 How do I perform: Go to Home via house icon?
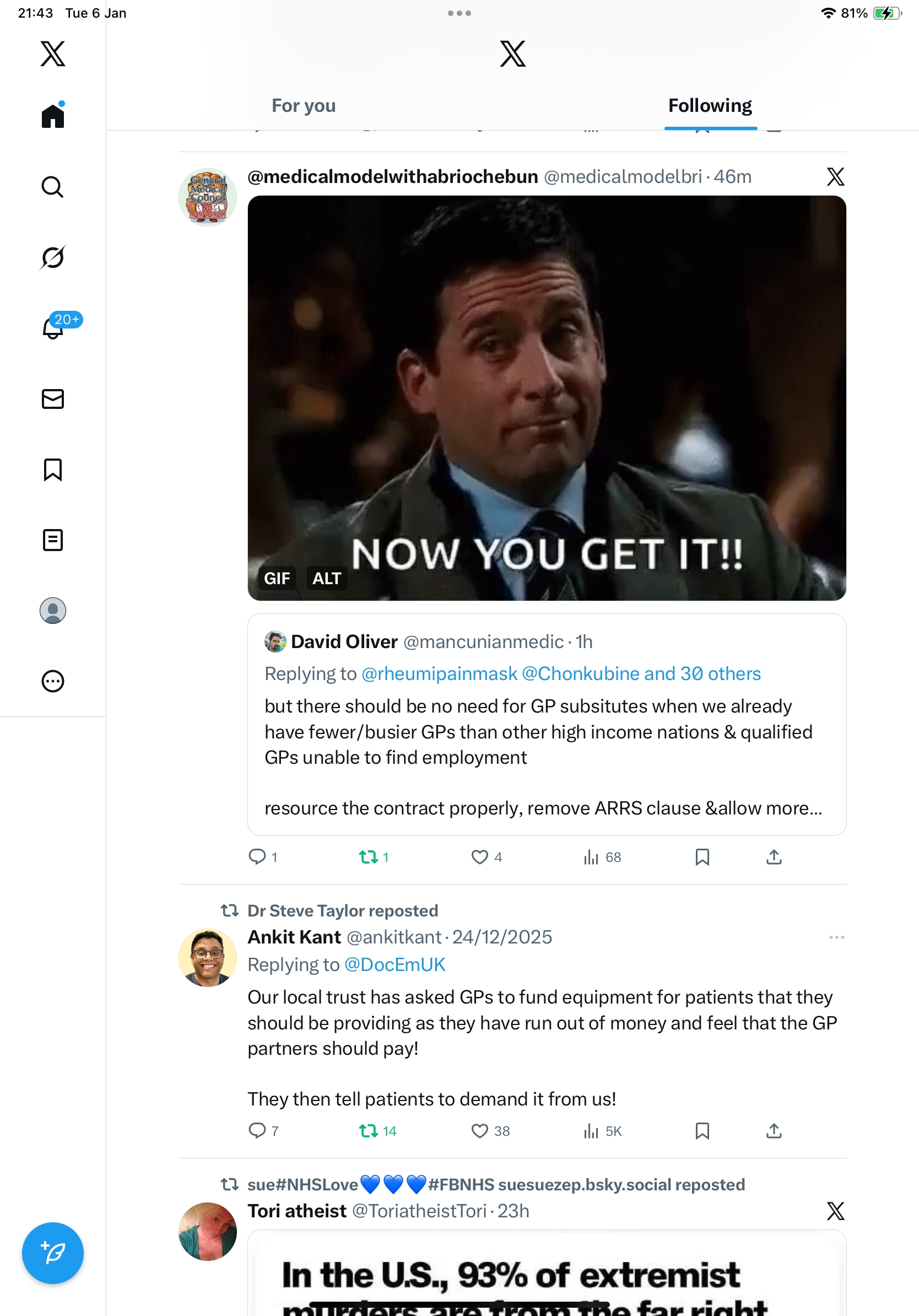(53, 116)
